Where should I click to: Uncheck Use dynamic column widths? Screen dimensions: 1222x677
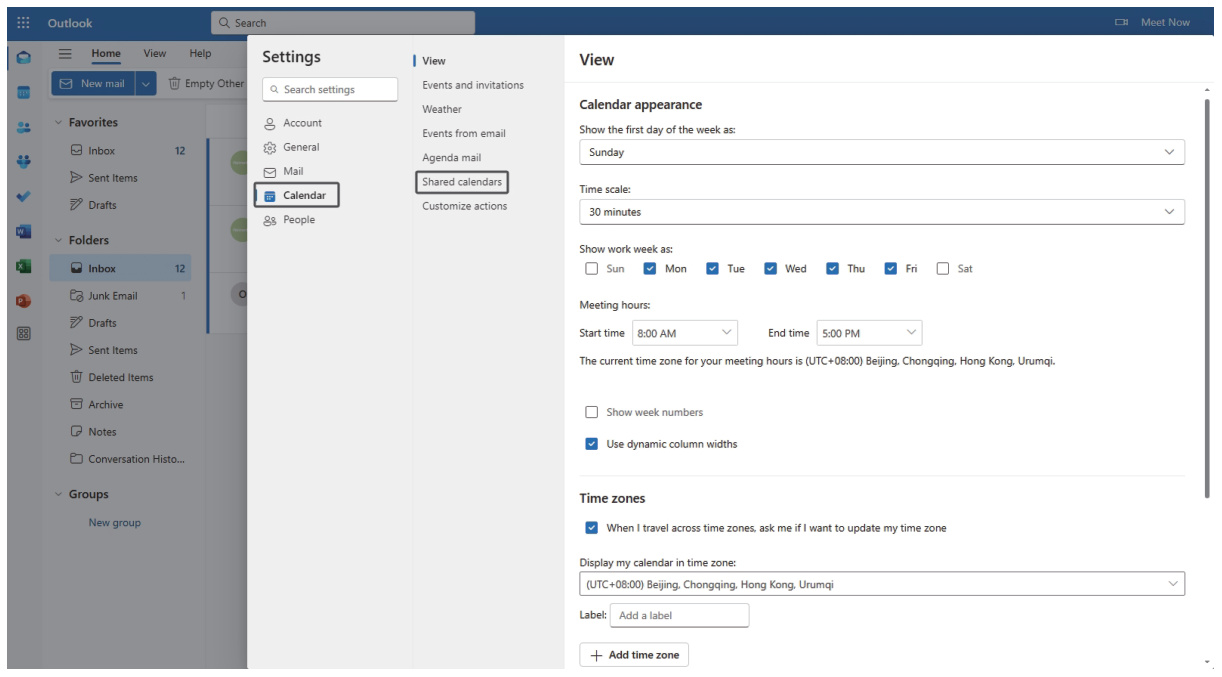click(x=592, y=444)
